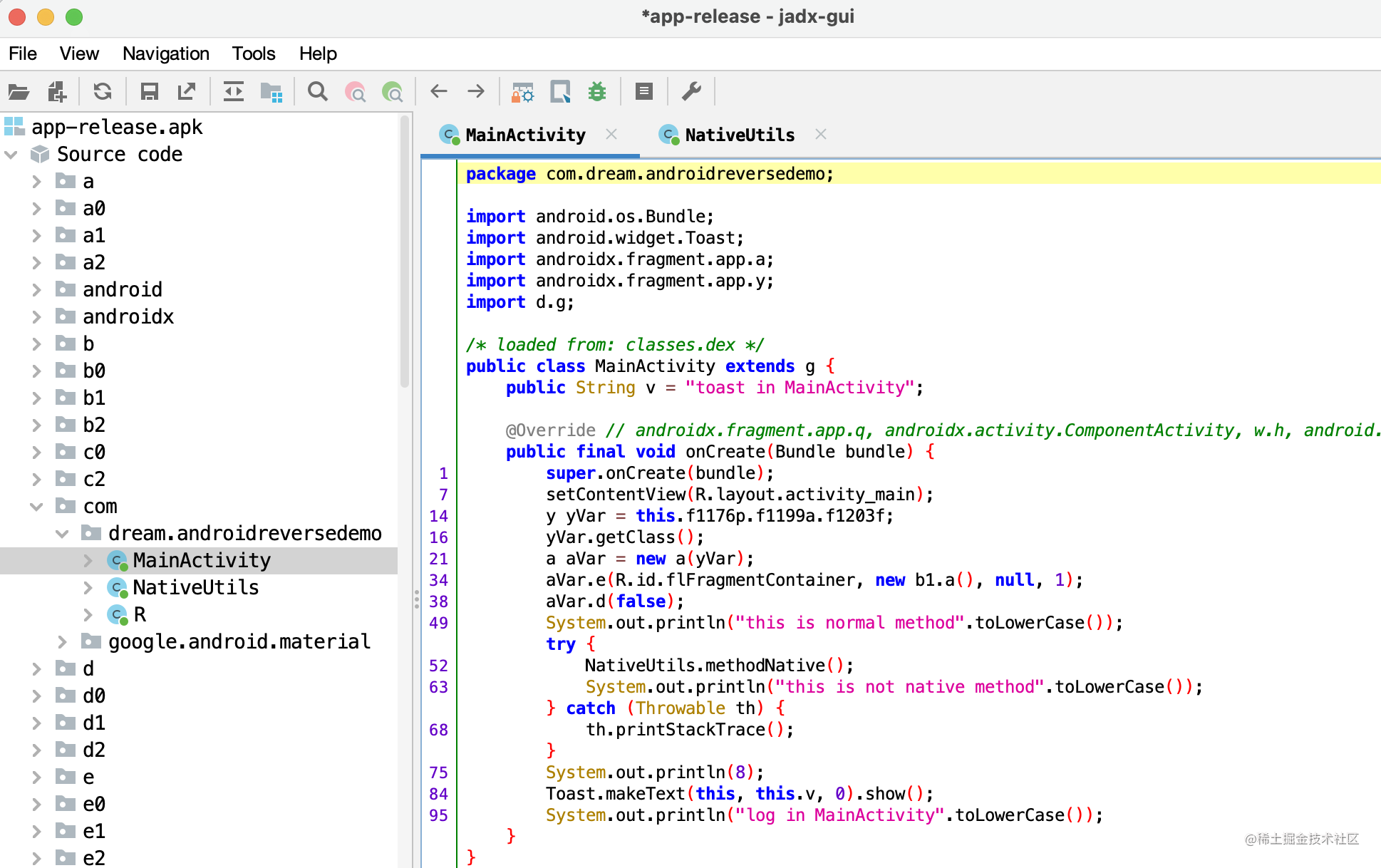The width and height of the screenshot is (1381, 868).
Task: Toggle flatten packages toolbar icon
Action: (271, 92)
